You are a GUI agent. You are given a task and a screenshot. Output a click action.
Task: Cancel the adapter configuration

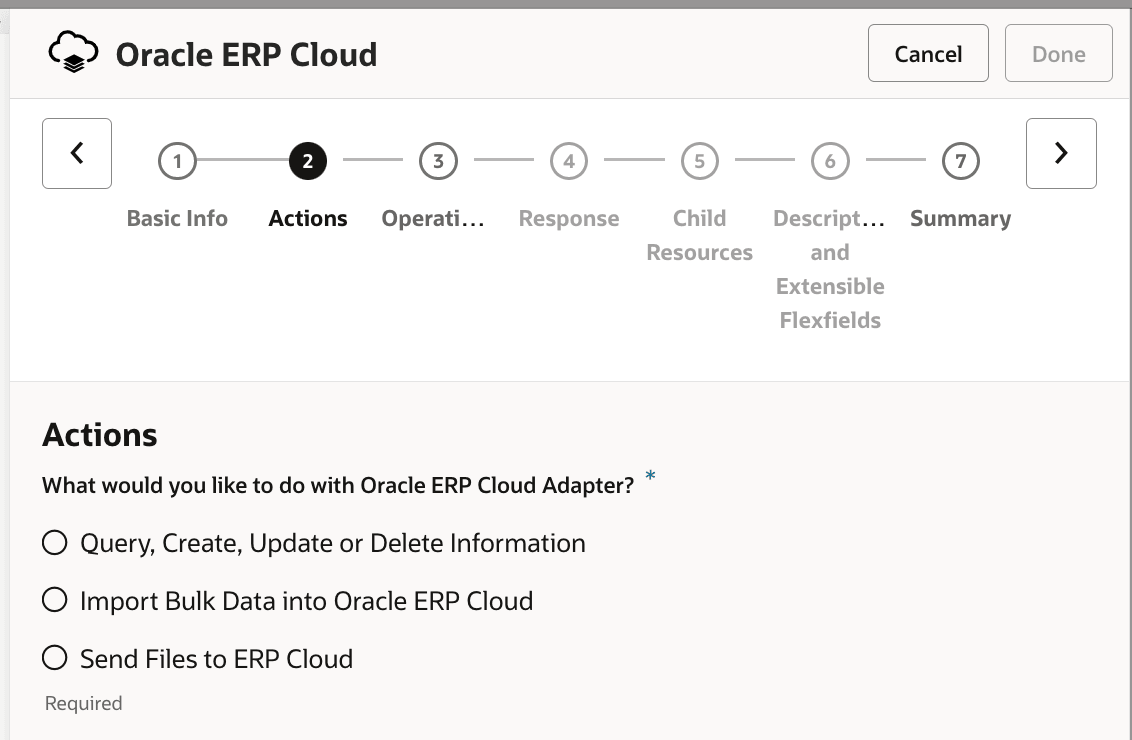click(928, 53)
